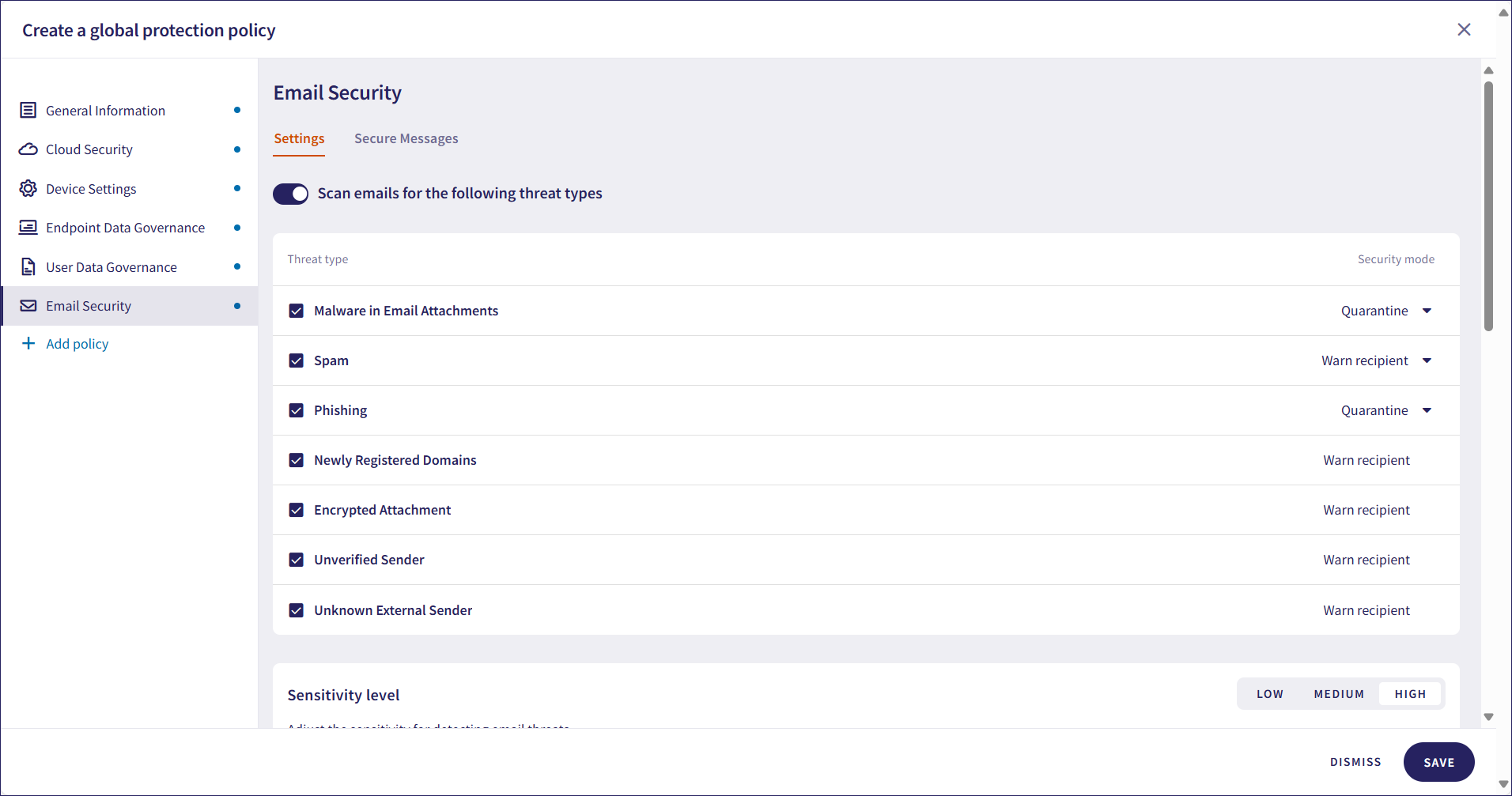Switch to the Secure Messages tab
Image resolution: width=1512 pixels, height=796 pixels.
tap(406, 139)
